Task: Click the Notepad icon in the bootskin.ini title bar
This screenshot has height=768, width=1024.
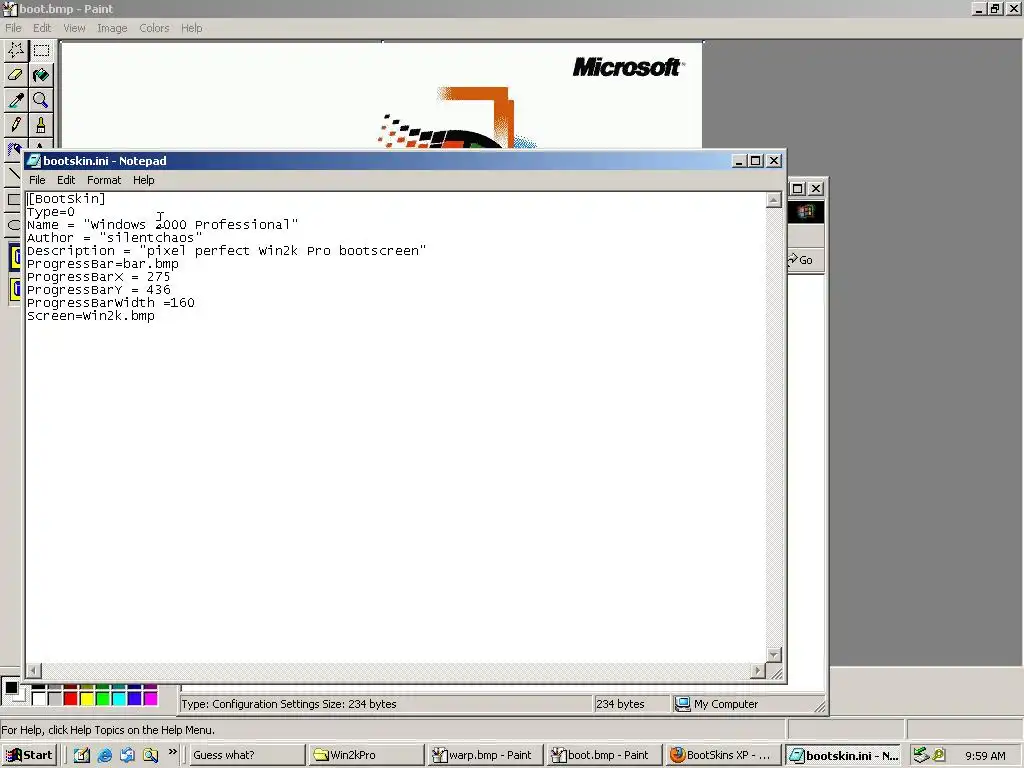Action: [33, 161]
